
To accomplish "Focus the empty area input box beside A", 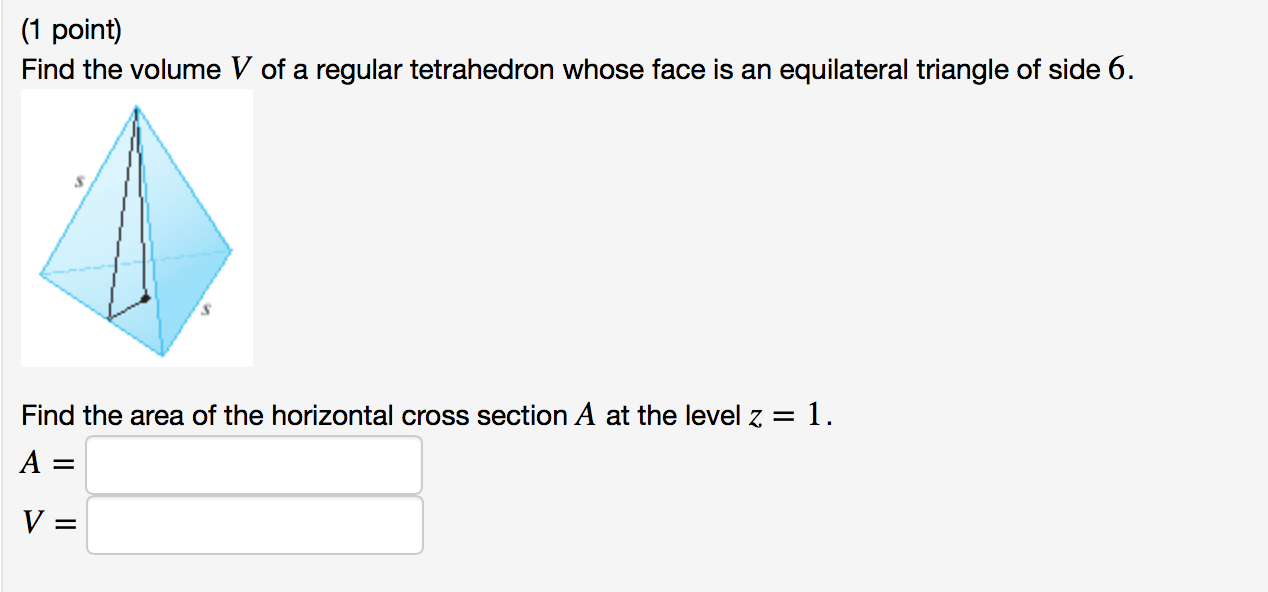I will 253,464.
